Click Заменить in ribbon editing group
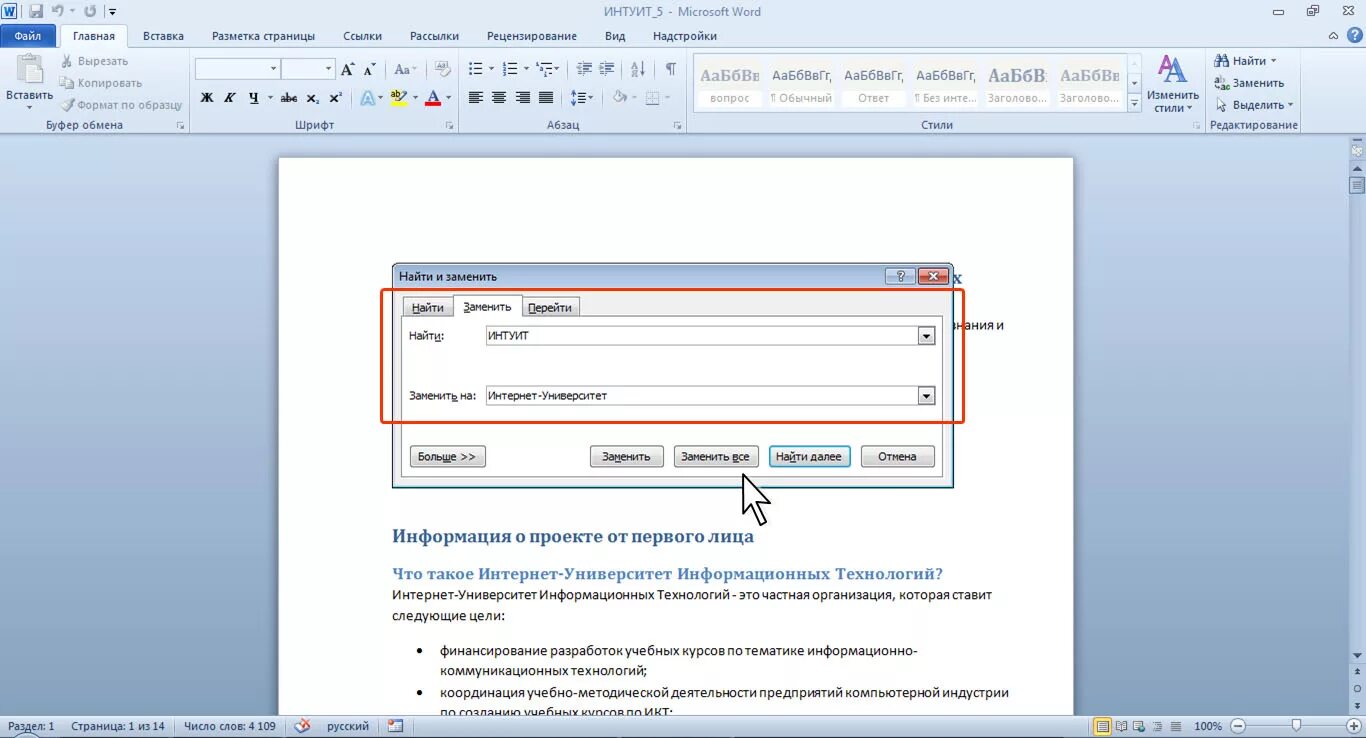 click(1249, 83)
